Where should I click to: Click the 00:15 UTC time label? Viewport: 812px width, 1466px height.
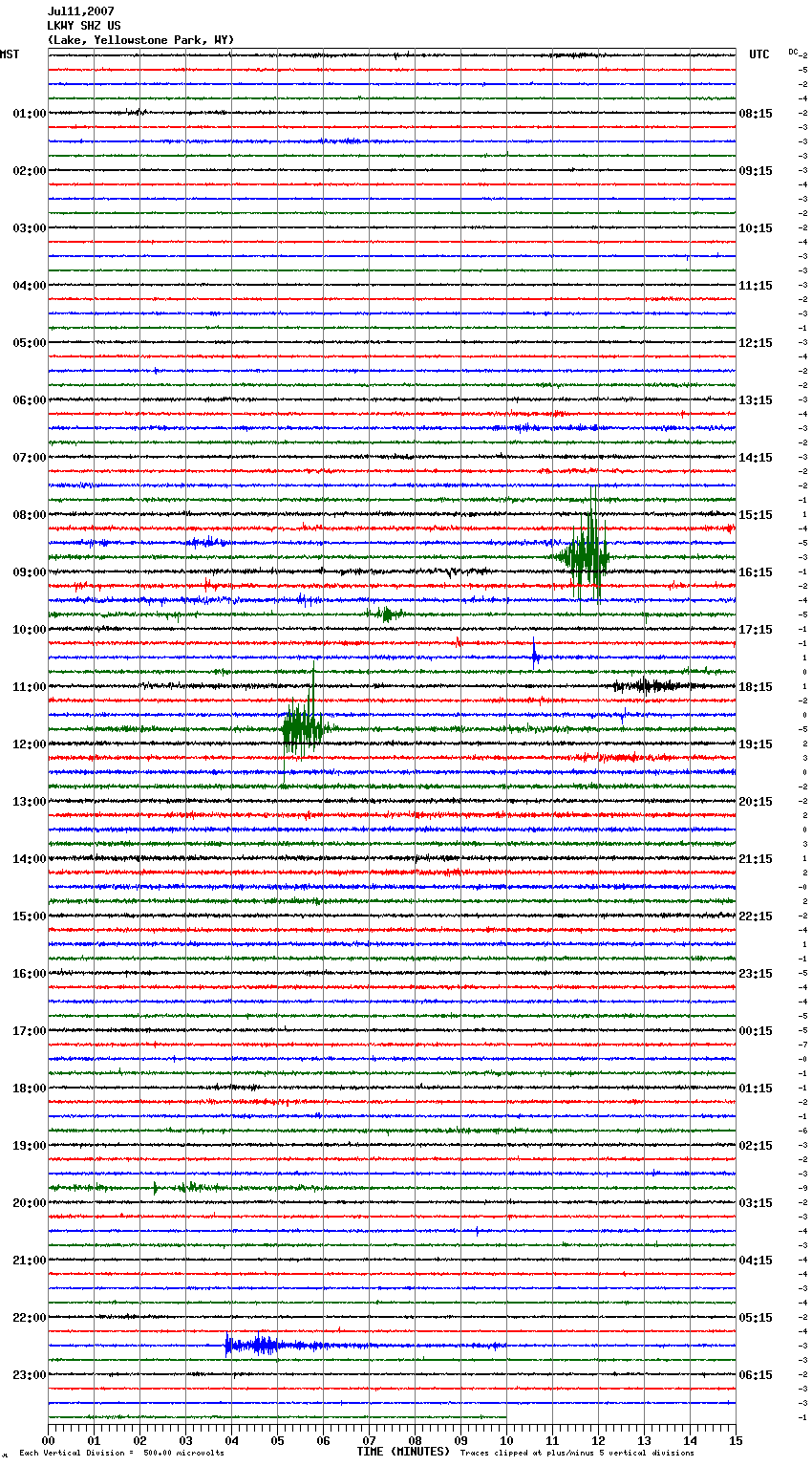point(756,1031)
